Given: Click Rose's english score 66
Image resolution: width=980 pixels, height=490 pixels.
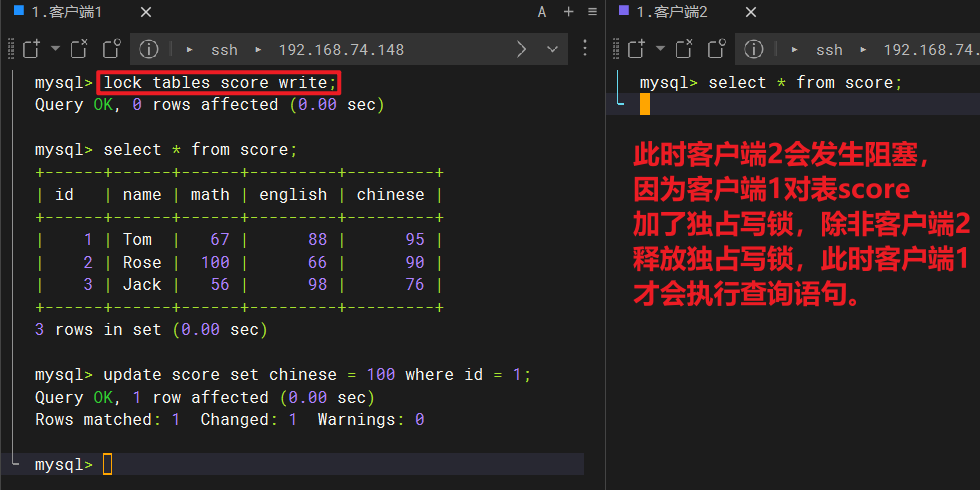Looking at the screenshot, I should click(318, 262).
